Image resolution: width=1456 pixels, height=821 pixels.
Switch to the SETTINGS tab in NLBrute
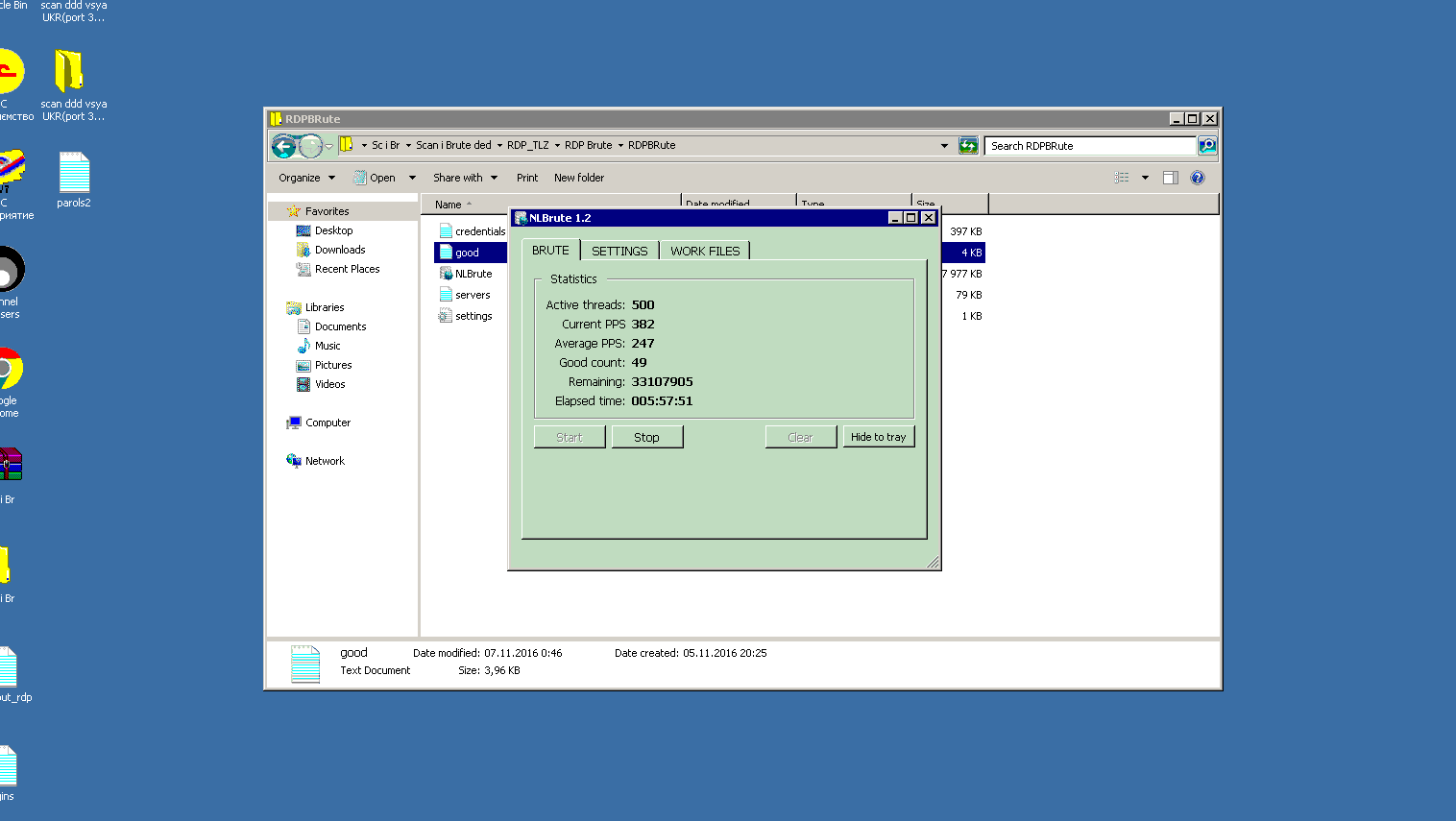(x=619, y=251)
